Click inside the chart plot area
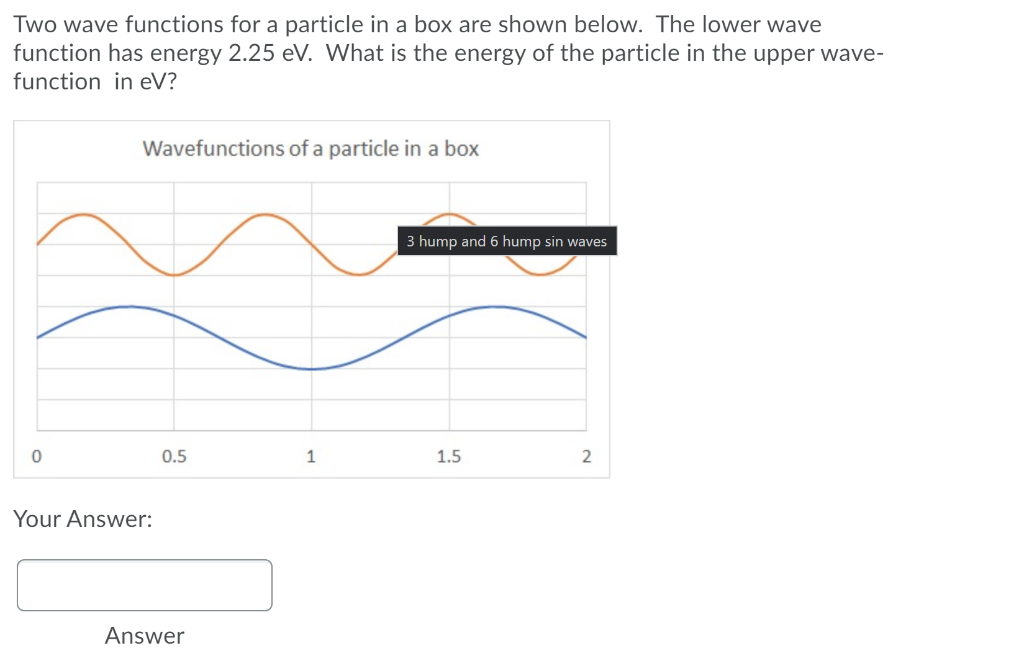1024x661 pixels. pos(310,400)
